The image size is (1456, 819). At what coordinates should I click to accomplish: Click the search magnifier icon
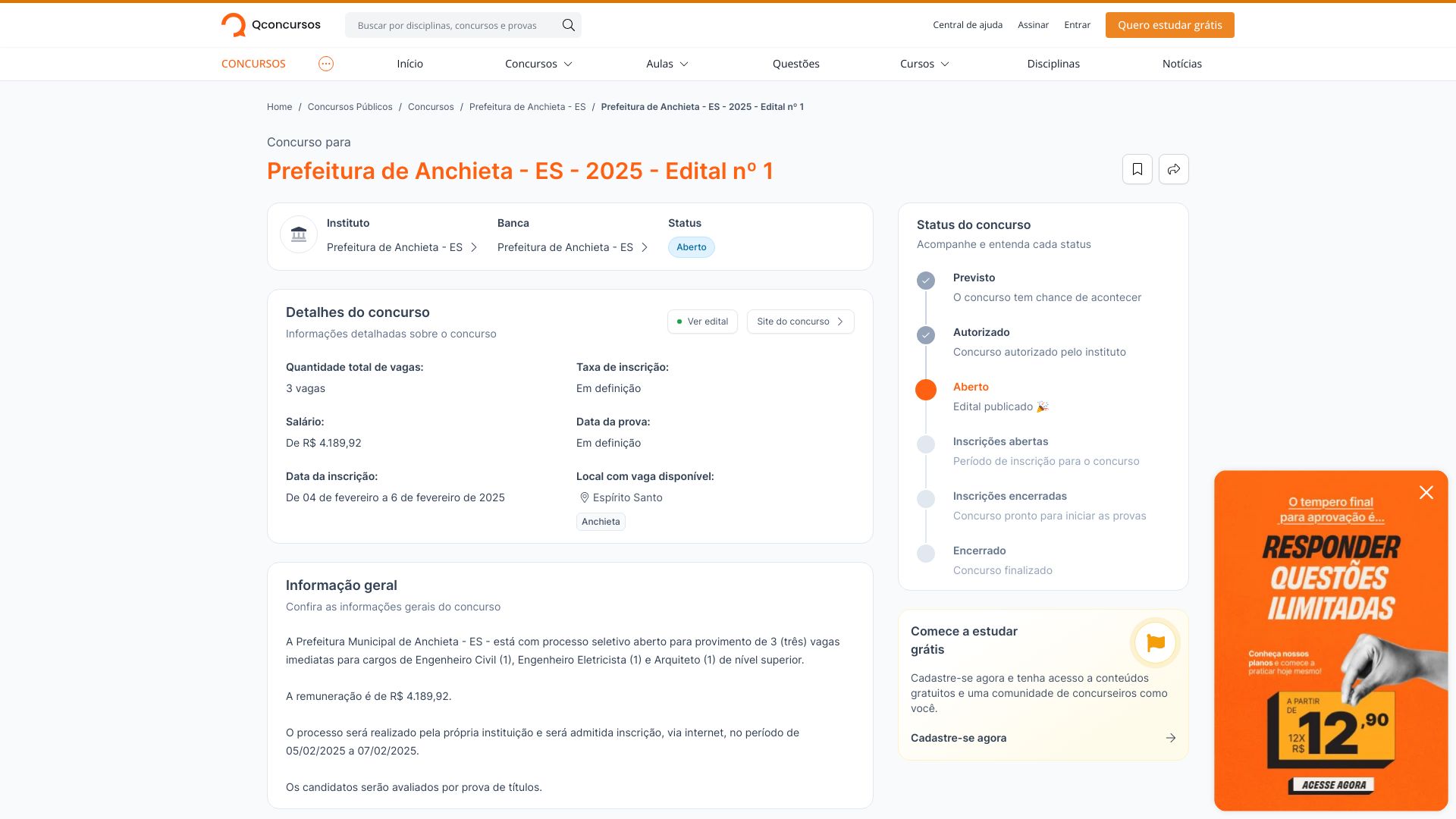pos(569,25)
